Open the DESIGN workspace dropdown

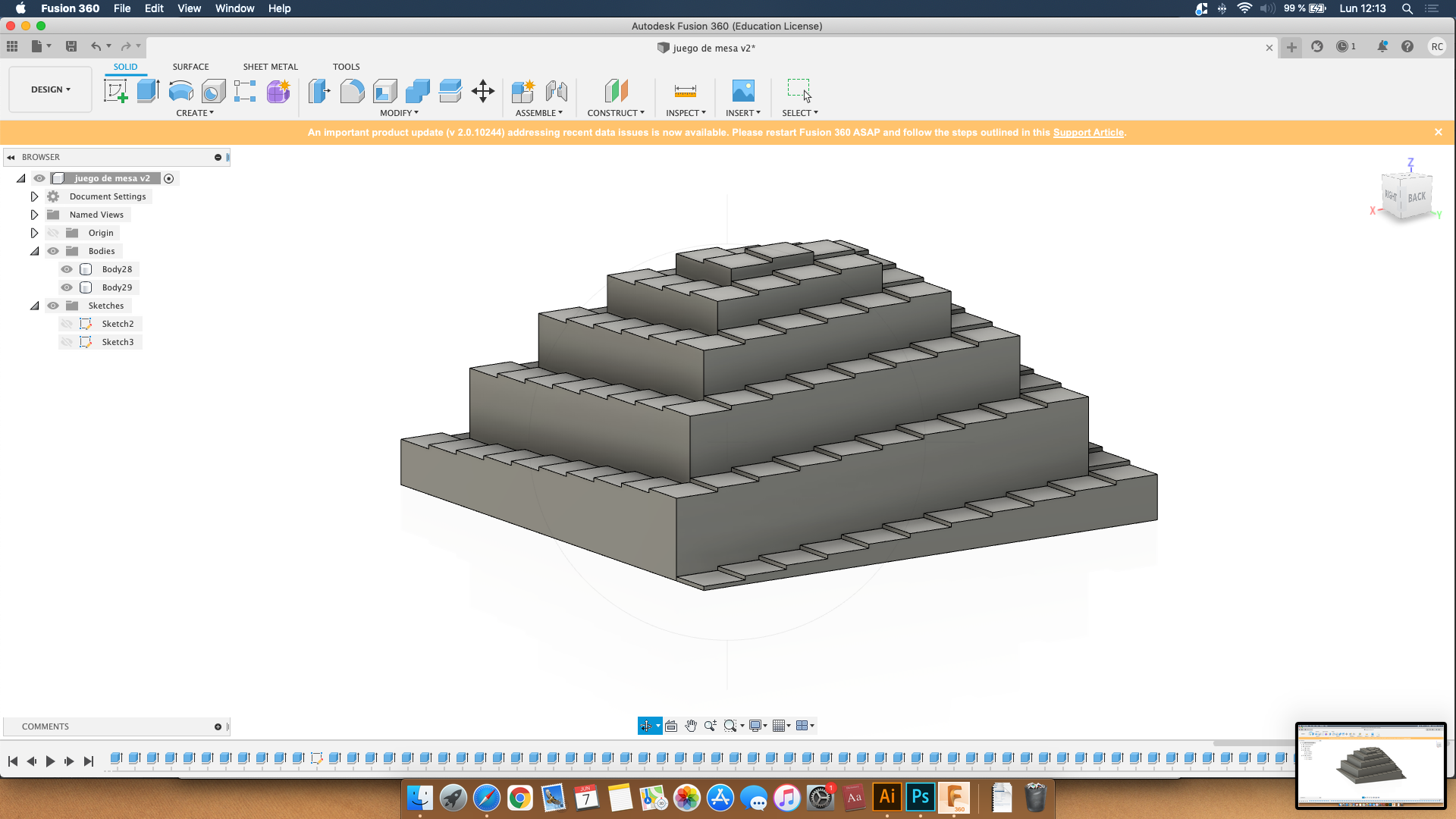[x=50, y=89]
